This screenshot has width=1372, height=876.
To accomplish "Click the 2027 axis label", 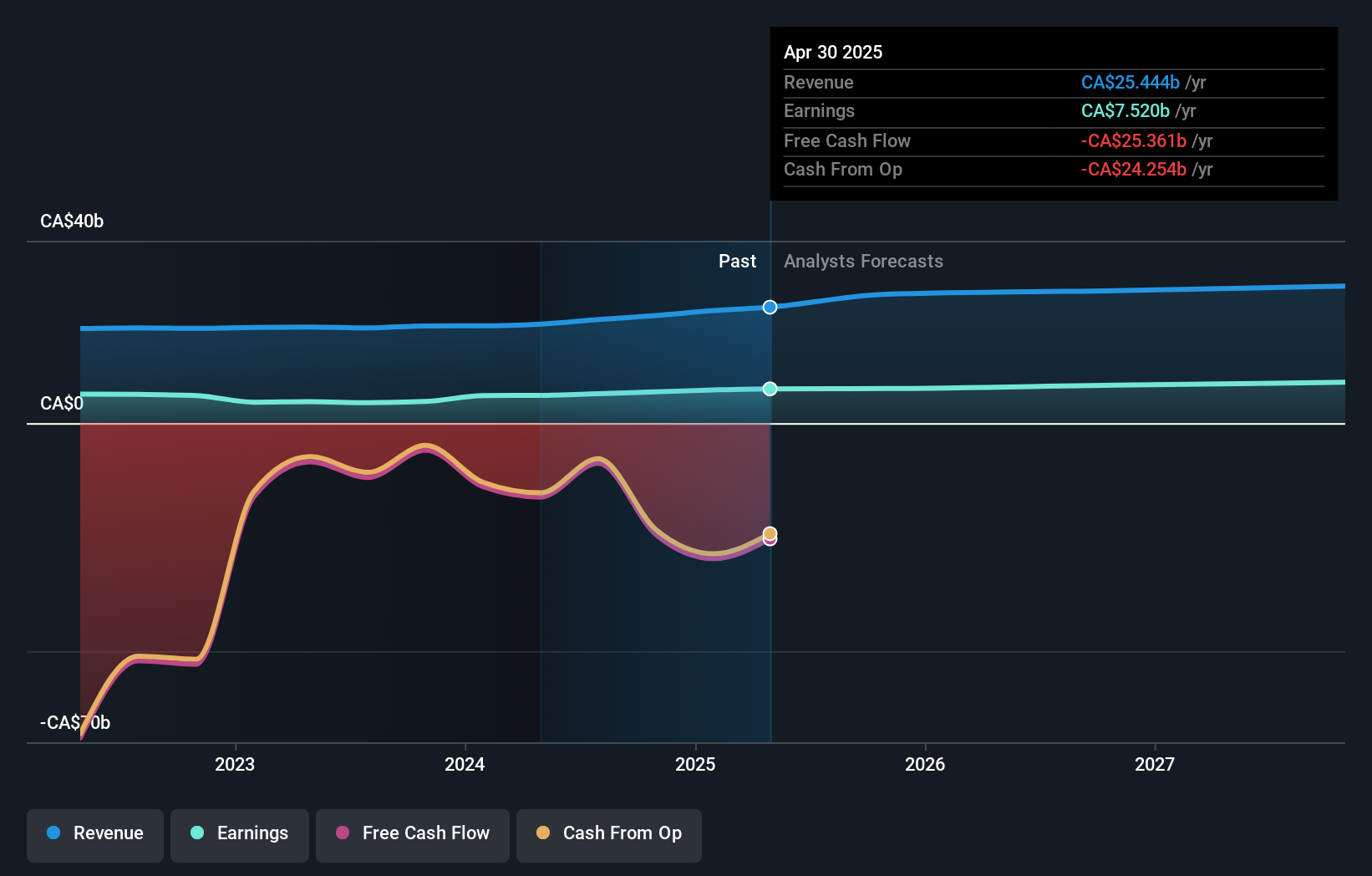I will [1155, 765].
